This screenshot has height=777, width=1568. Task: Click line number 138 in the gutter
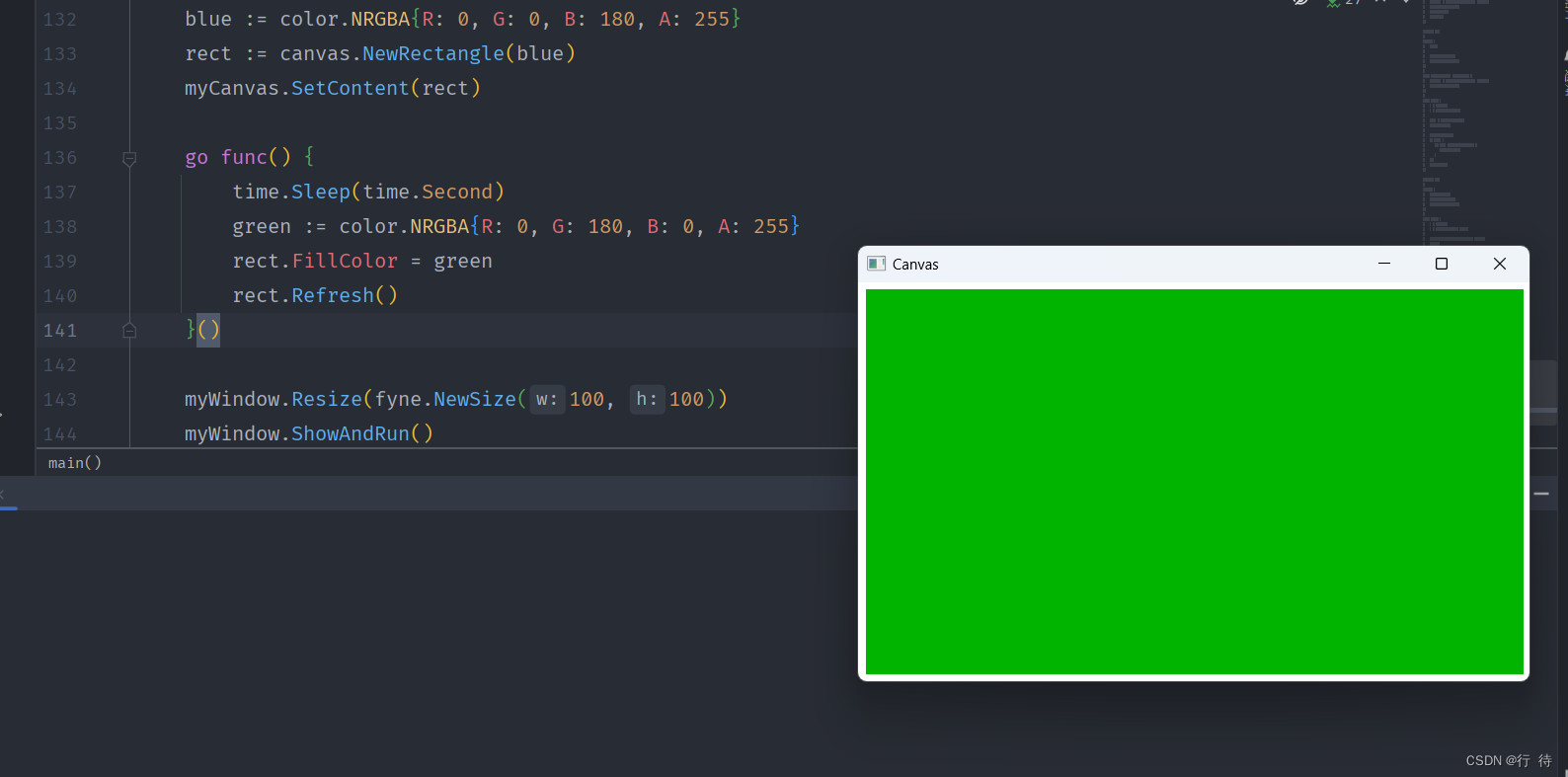tap(60, 227)
